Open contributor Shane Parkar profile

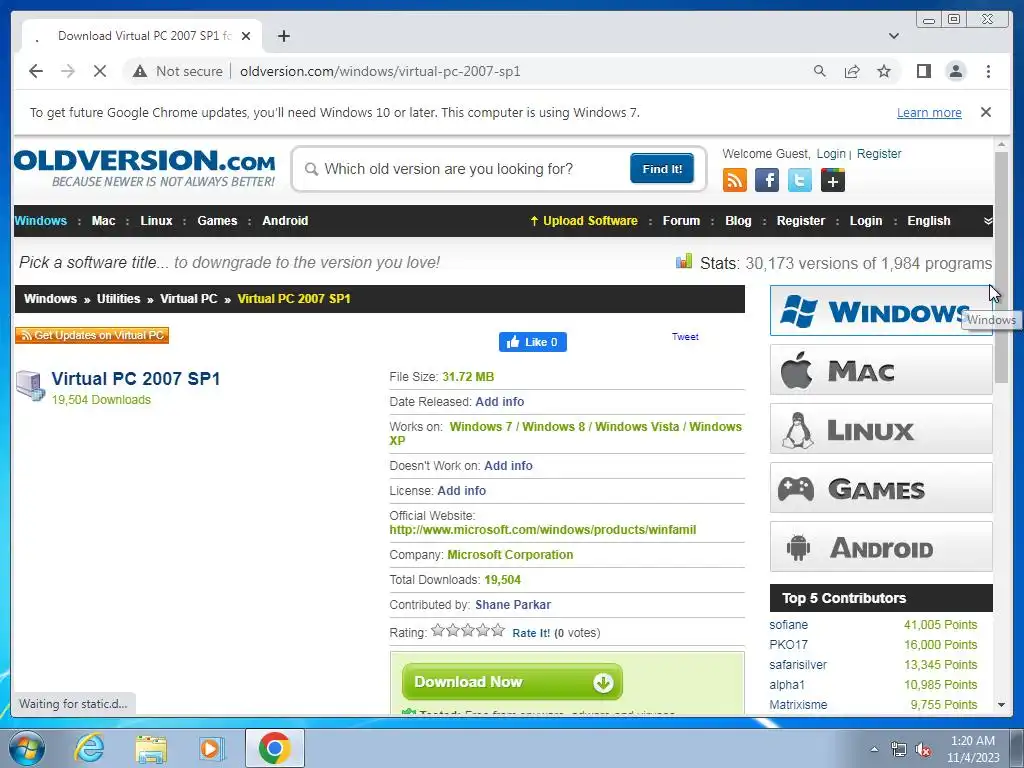click(513, 605)
